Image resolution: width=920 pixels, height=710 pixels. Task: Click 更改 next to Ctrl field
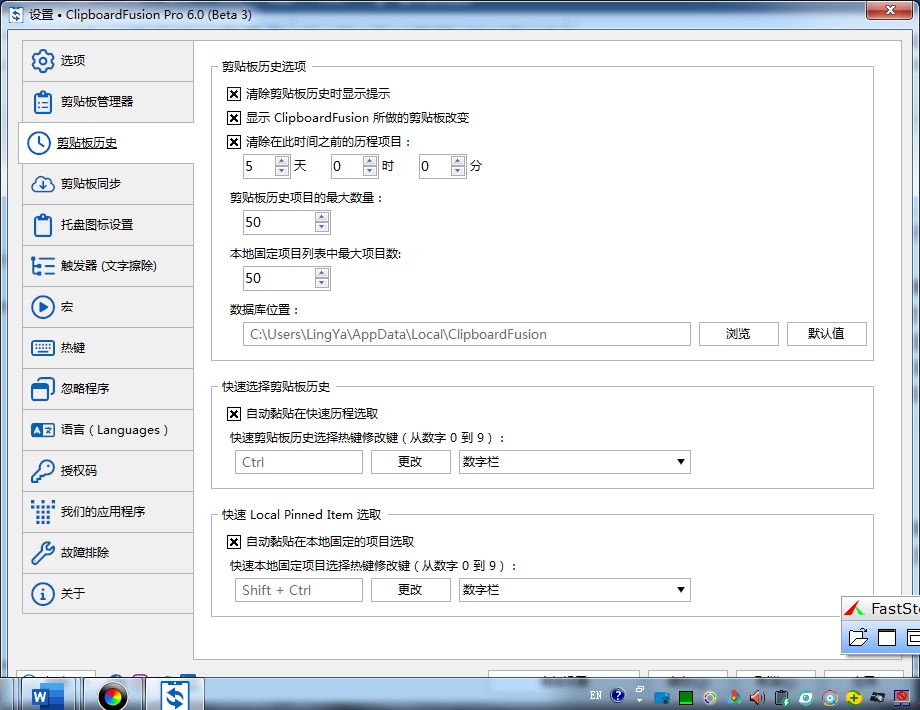pos(410,462)
